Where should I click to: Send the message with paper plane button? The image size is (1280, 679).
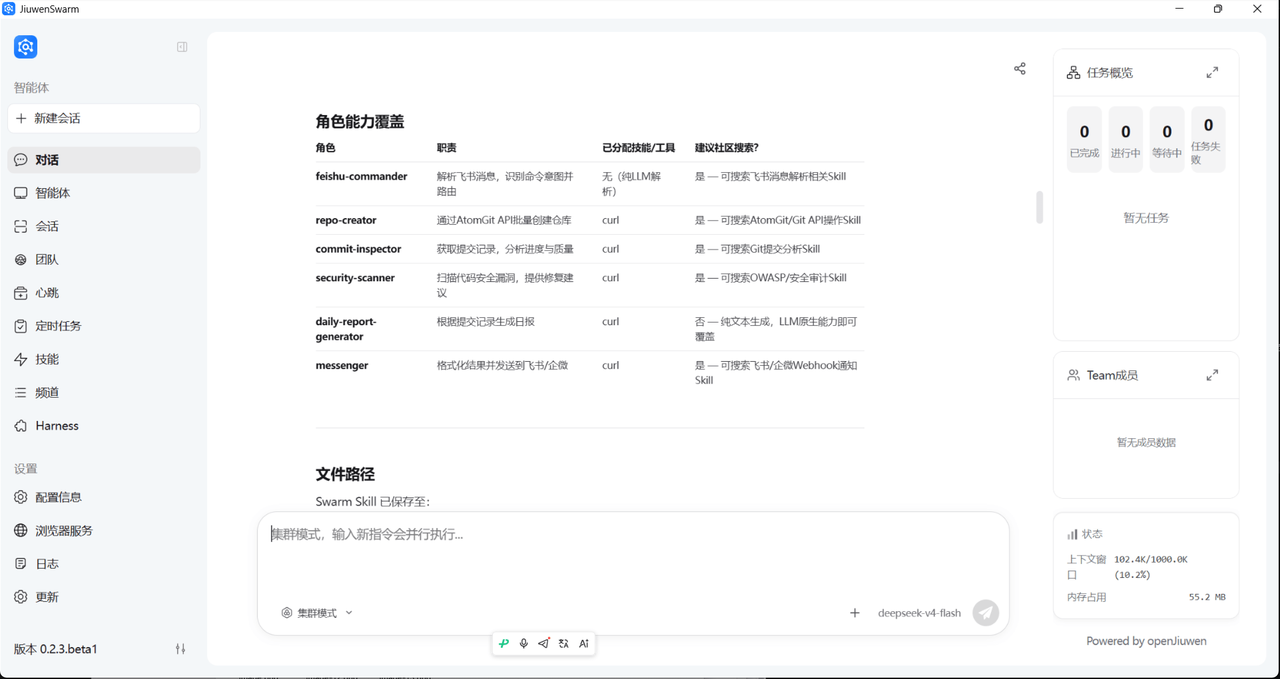tap(986, 613)
